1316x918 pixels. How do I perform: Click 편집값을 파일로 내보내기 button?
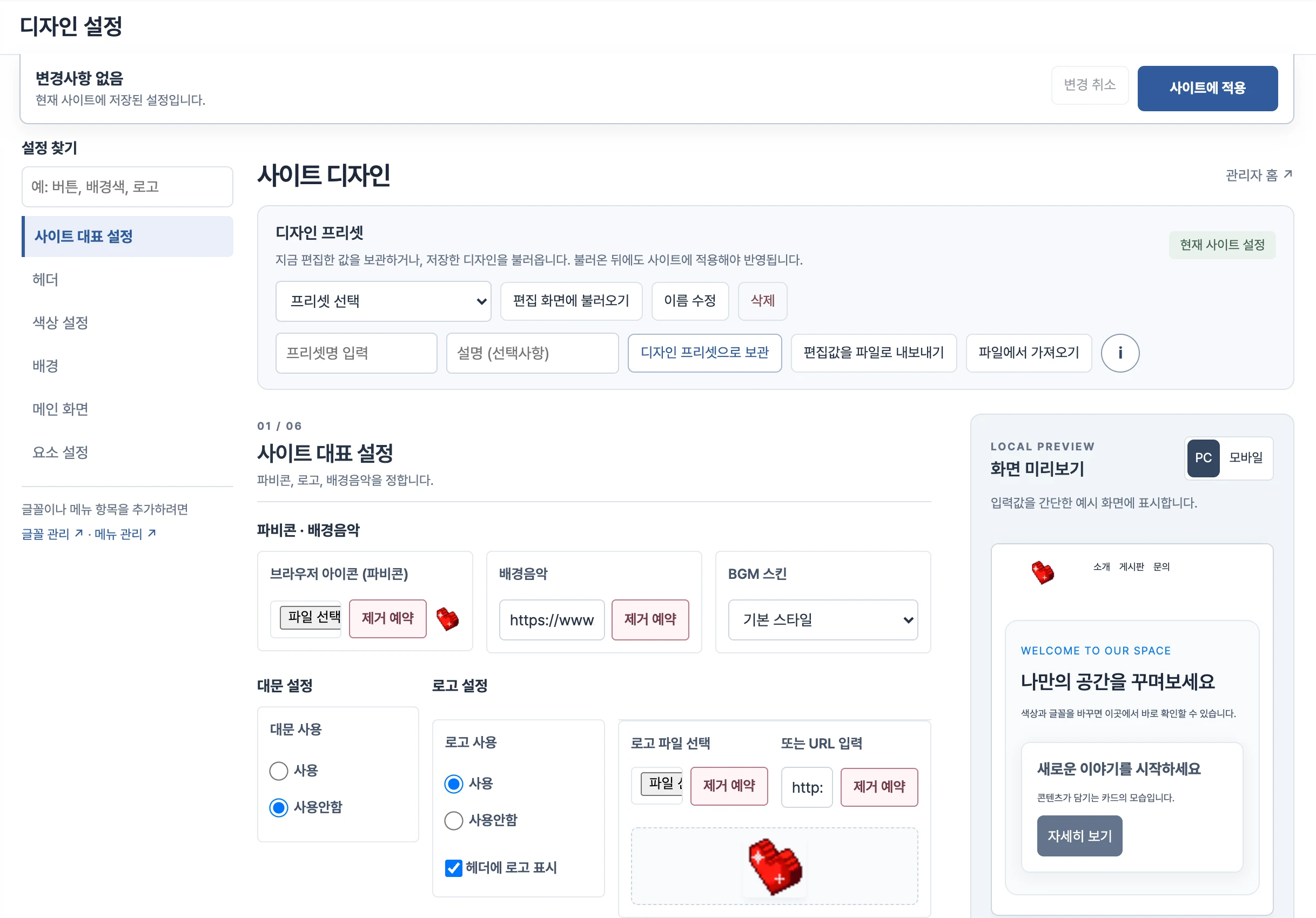coord(874,353)
